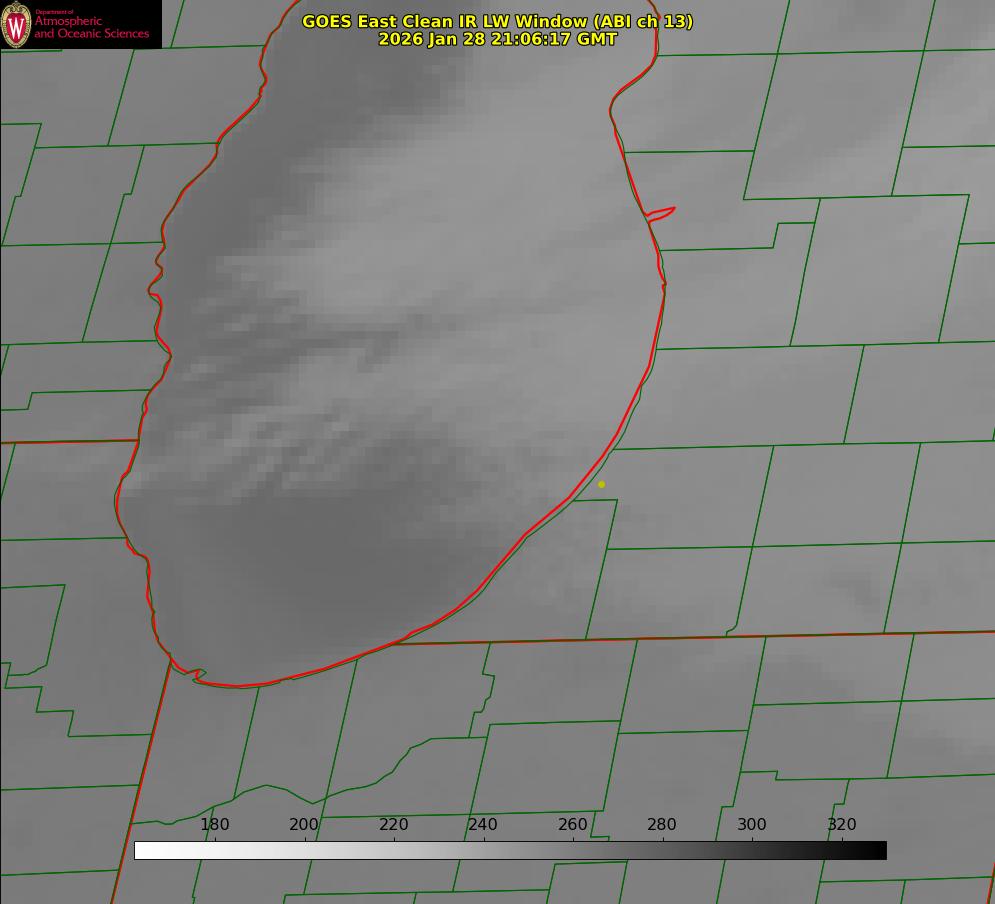Click the Atmospheric and Oceanic Sciences text
Viewport: 995px width, 904px height.
pyautogui.click(x=92, y=27)
